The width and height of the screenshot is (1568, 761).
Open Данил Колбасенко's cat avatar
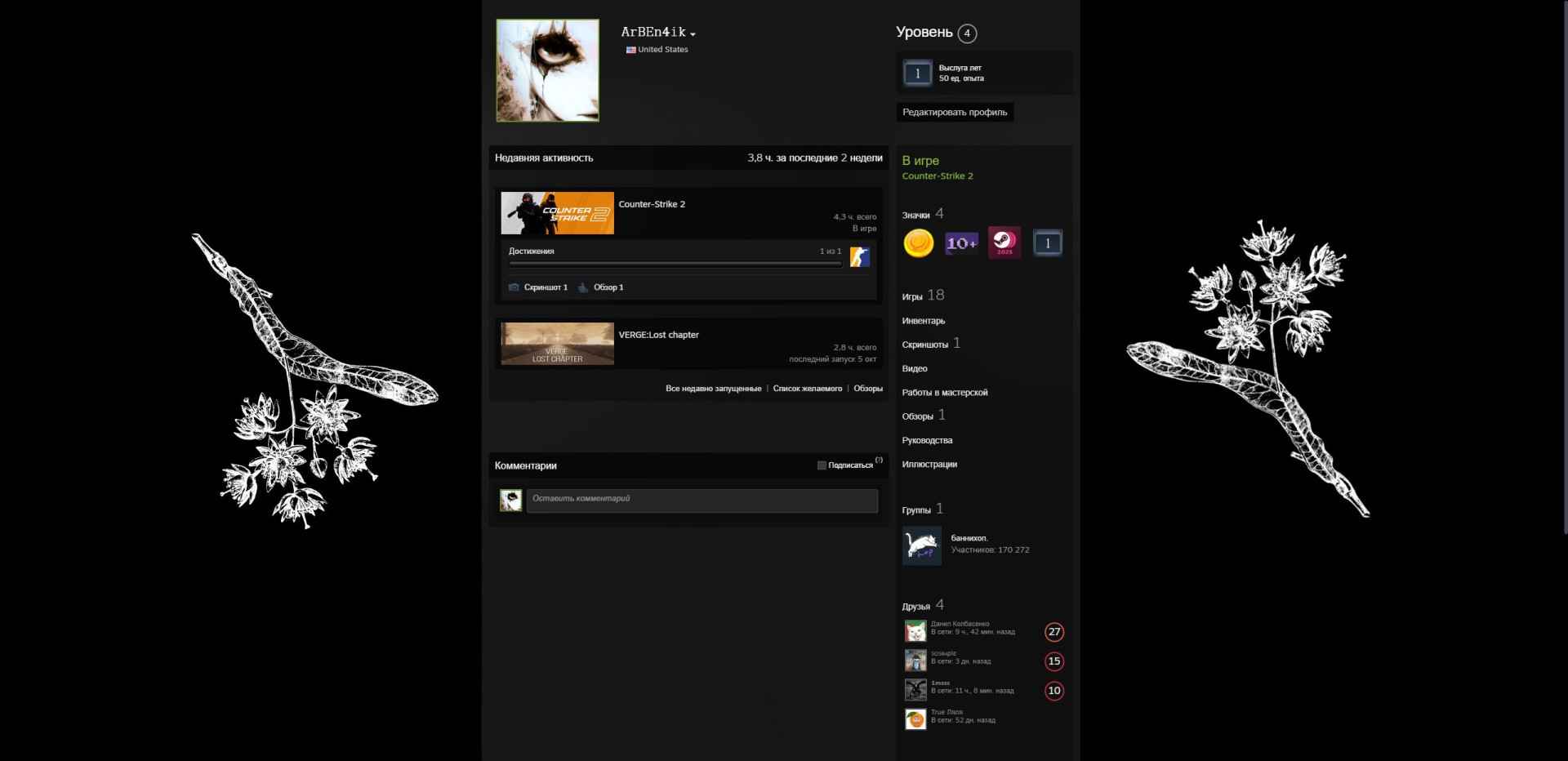[915, 631]
